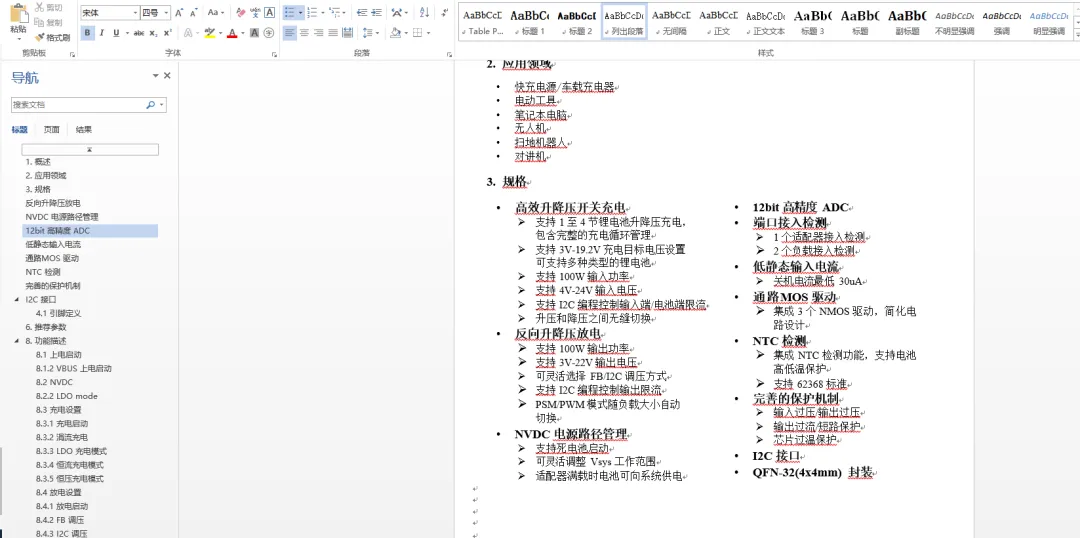Center-align the paragraph

pos(304,32)
